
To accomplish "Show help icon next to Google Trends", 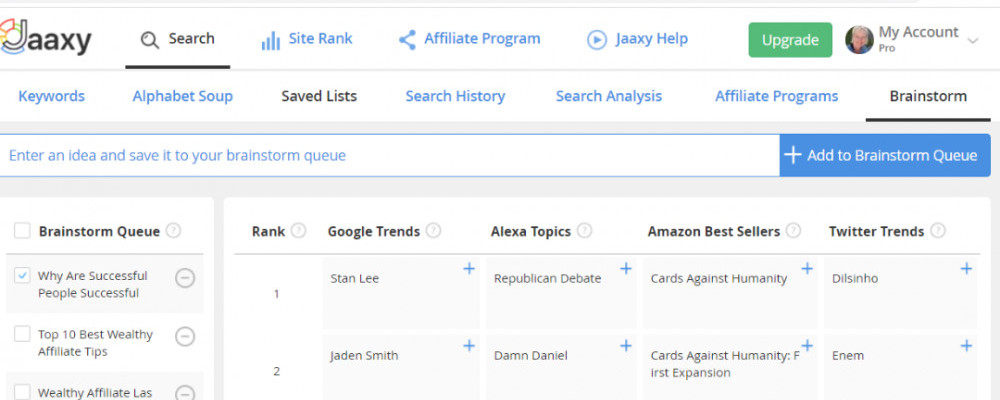I will [x=433, y=230].
